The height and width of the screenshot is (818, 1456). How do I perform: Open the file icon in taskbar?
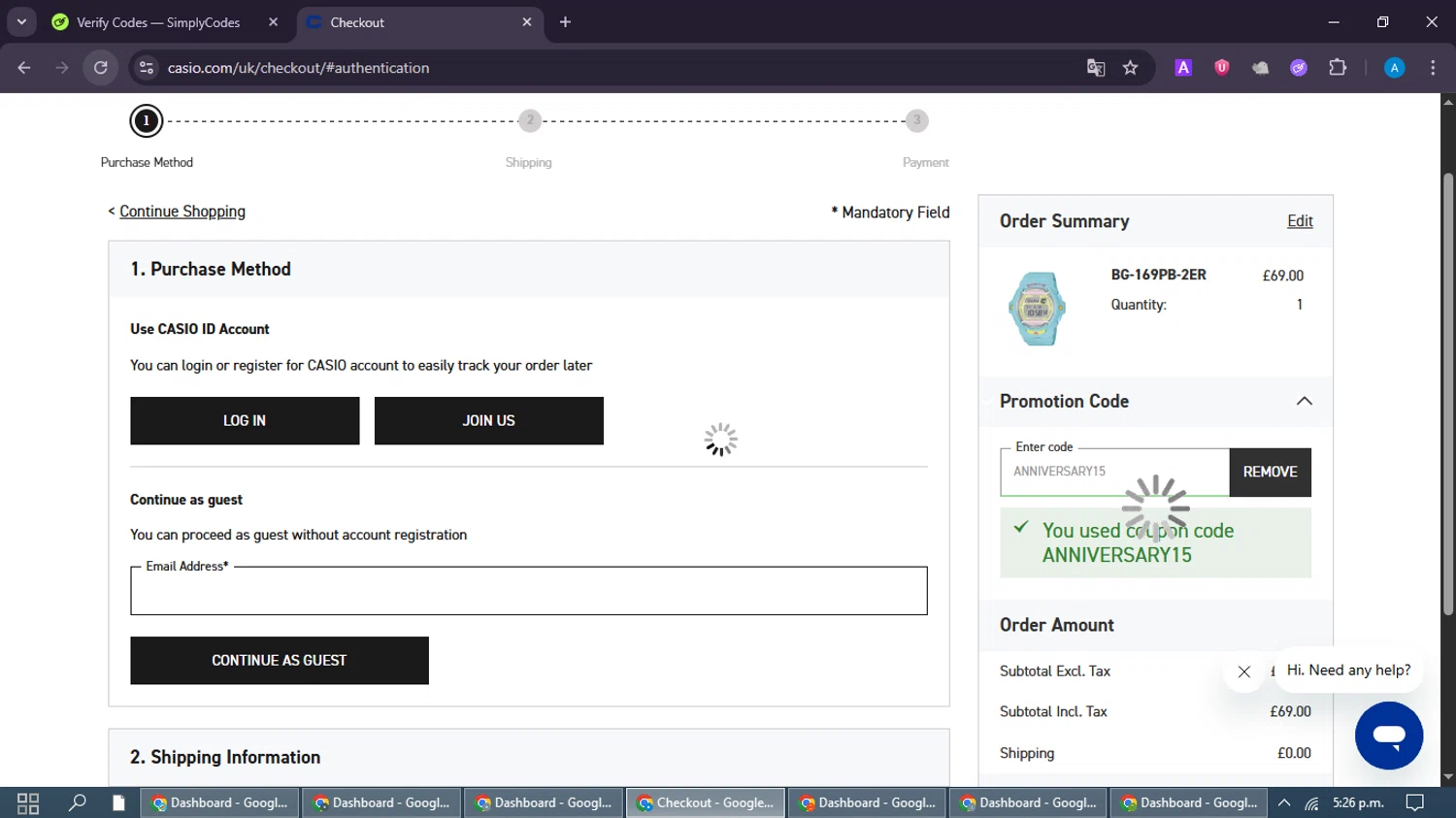tap(118, 803)
